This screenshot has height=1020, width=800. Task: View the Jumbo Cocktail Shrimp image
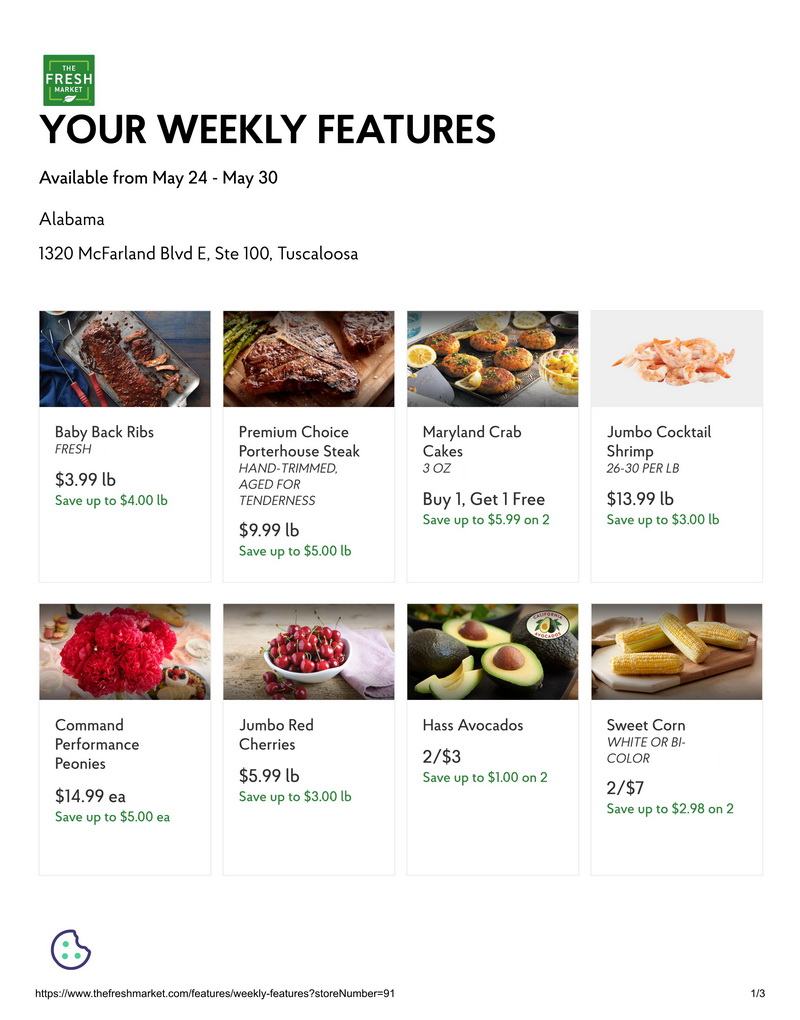click(676, 358)
